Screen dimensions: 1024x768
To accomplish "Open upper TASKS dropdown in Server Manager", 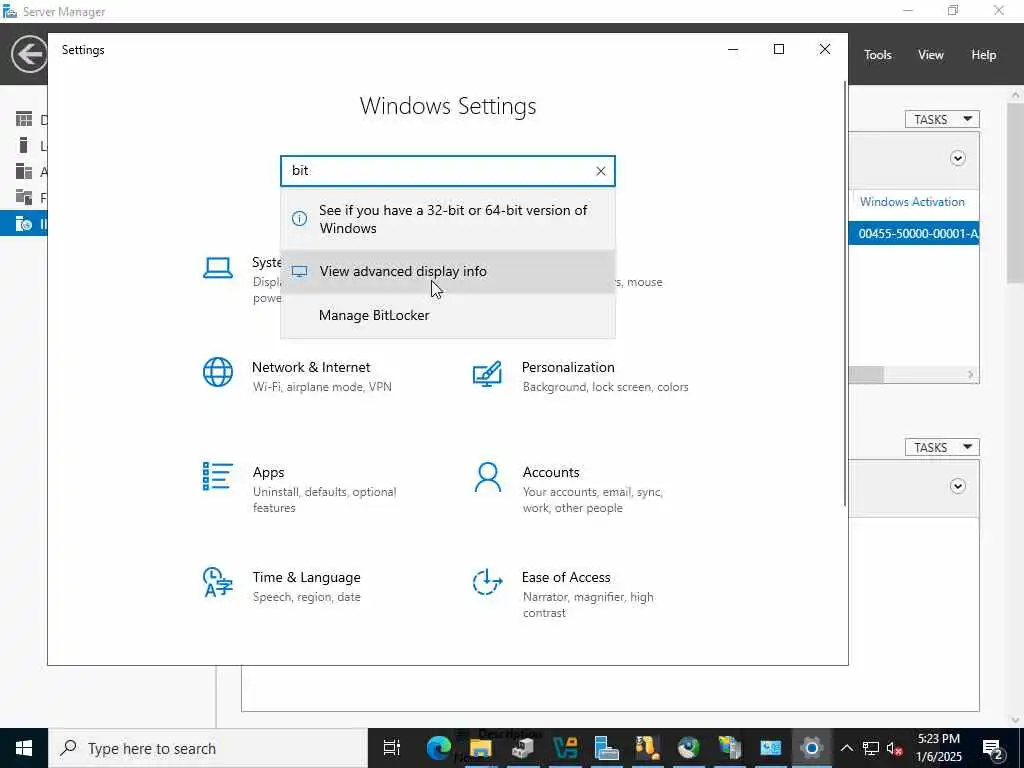I will click(x=942, y=119).
